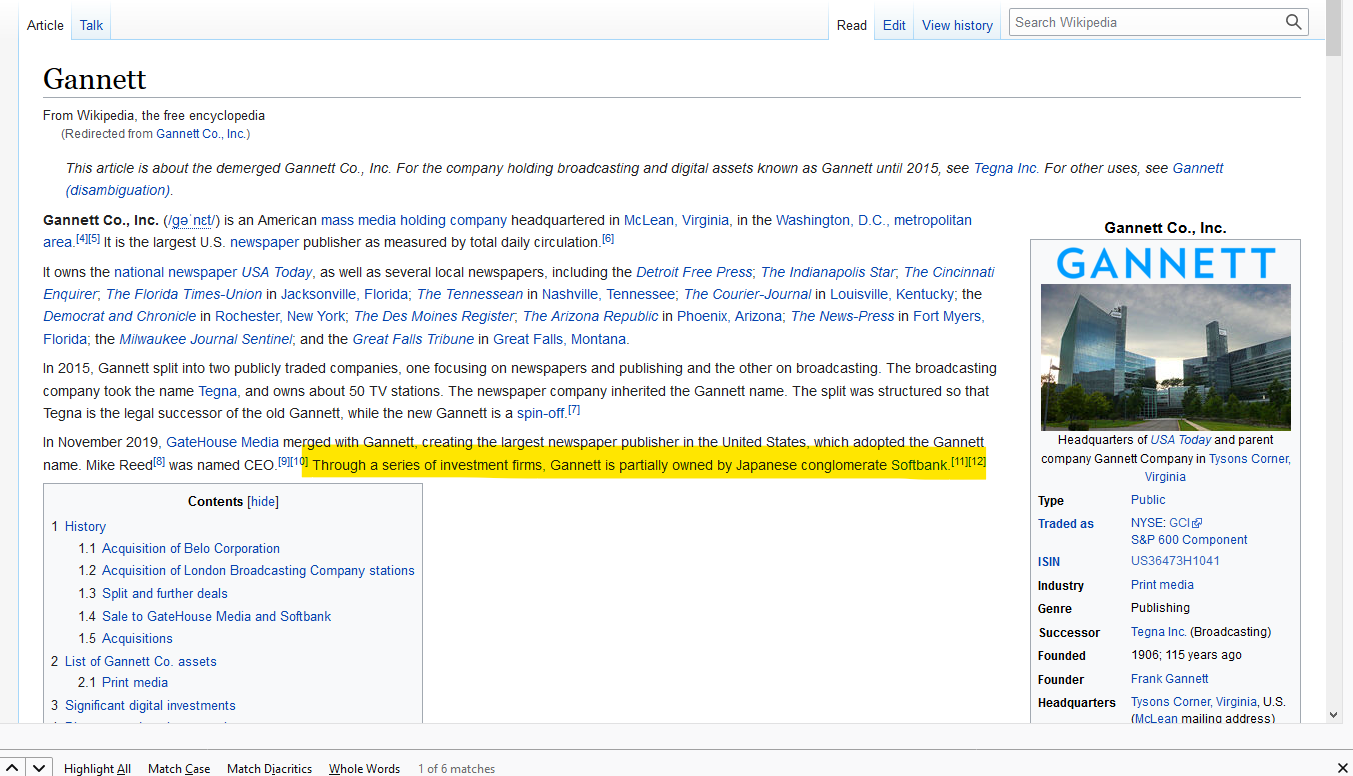Jump to Acquisition of Belo Corporation section
Image resolution: width=1353 pixels, height=776 pixels.
pos(191,548)
